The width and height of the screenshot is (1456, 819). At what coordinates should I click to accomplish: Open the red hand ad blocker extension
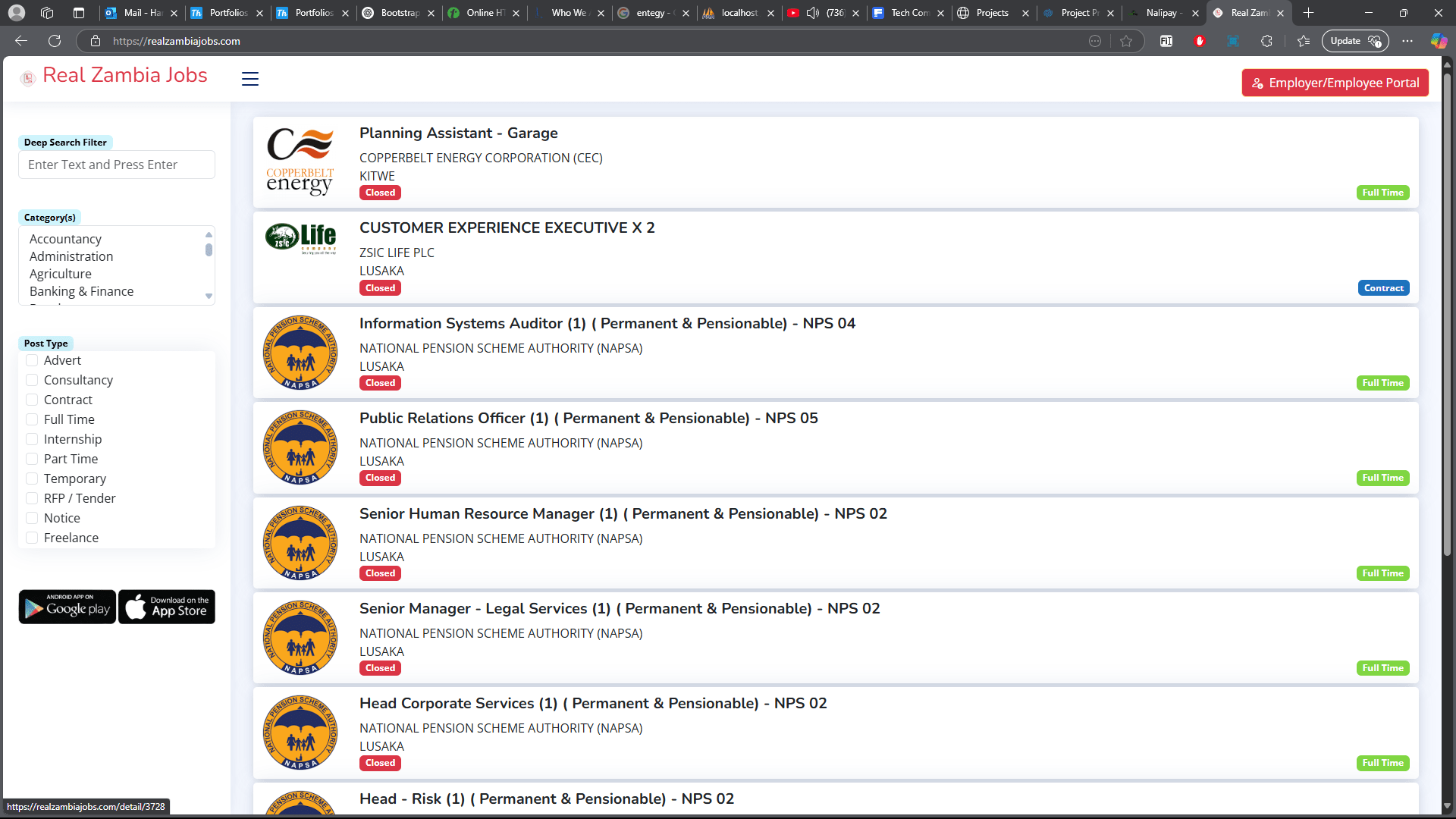click(1200, 41)
